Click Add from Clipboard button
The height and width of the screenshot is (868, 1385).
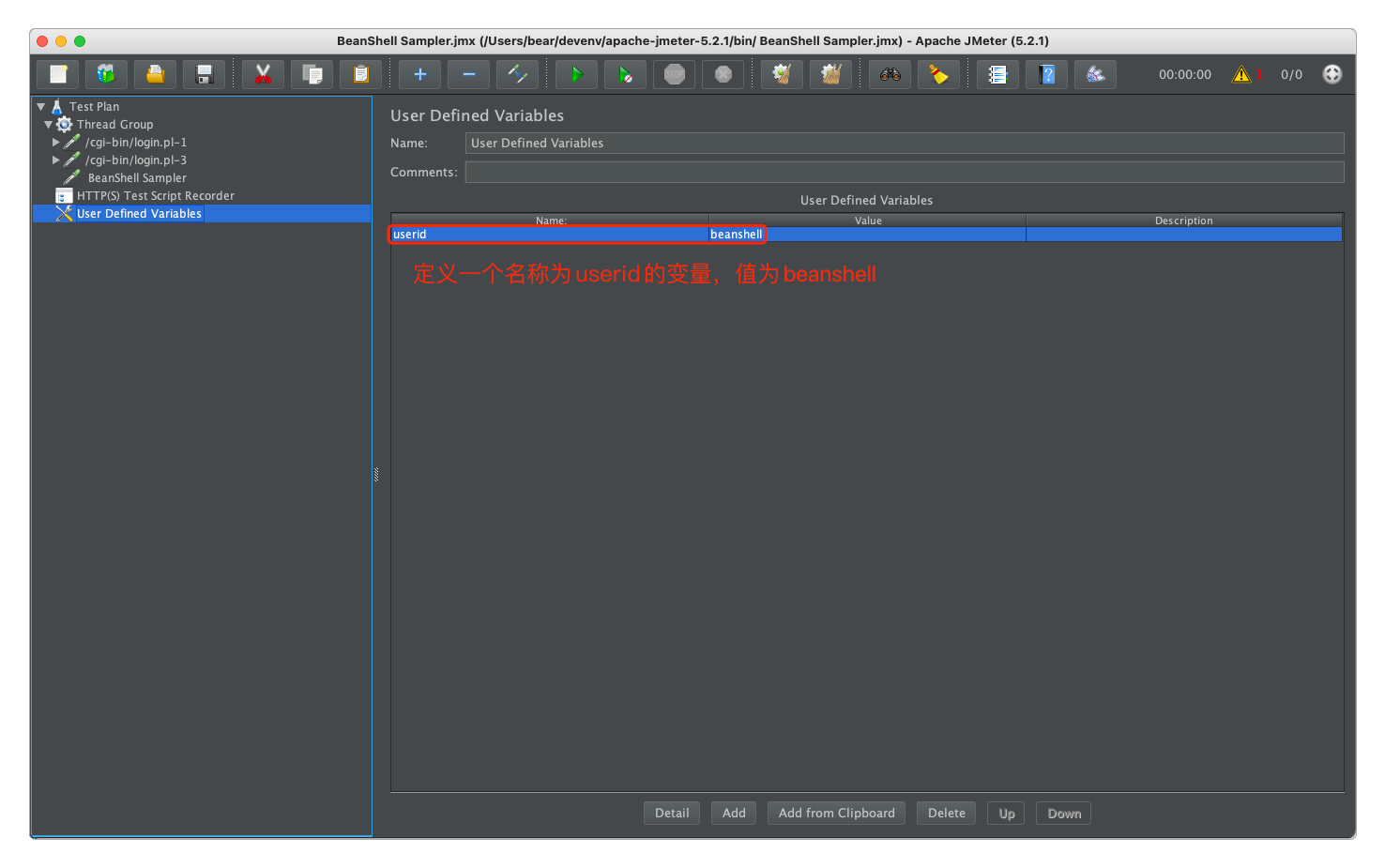click(836, 814)
